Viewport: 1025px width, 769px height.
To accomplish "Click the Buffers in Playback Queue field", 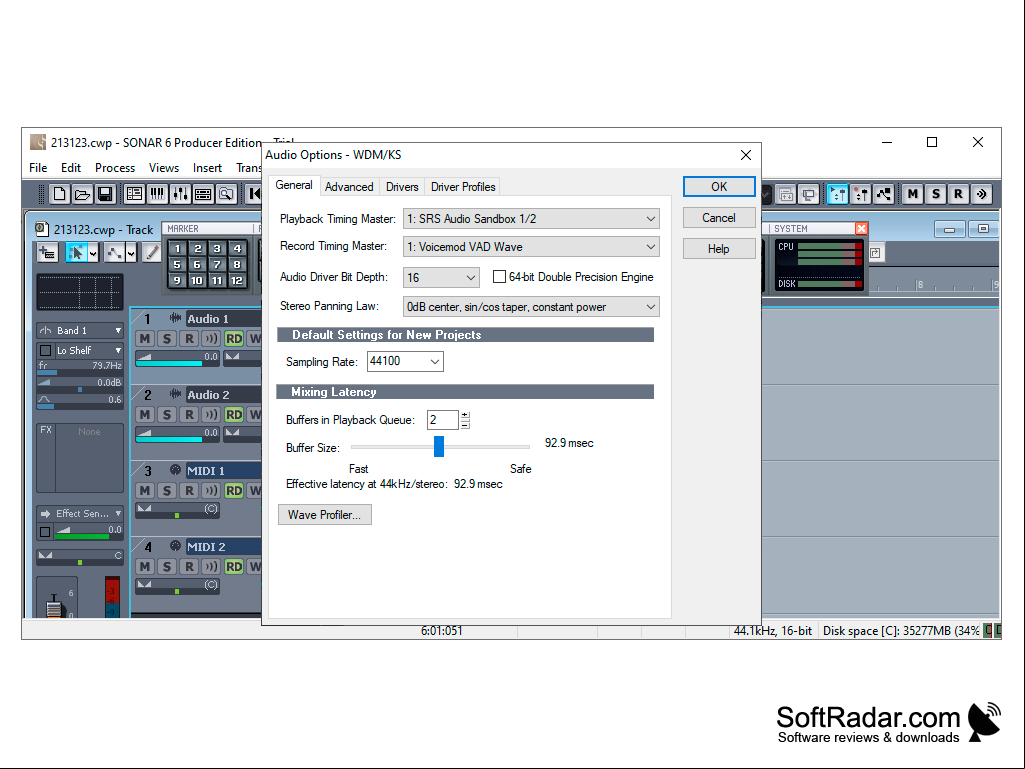I will 443,420.
